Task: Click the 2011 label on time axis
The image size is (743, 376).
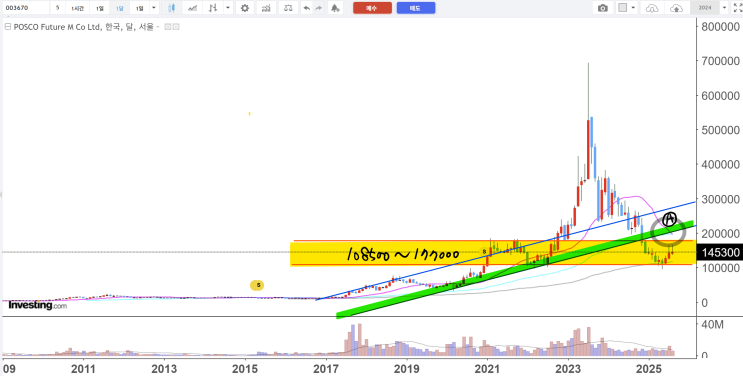Action: 83,369
